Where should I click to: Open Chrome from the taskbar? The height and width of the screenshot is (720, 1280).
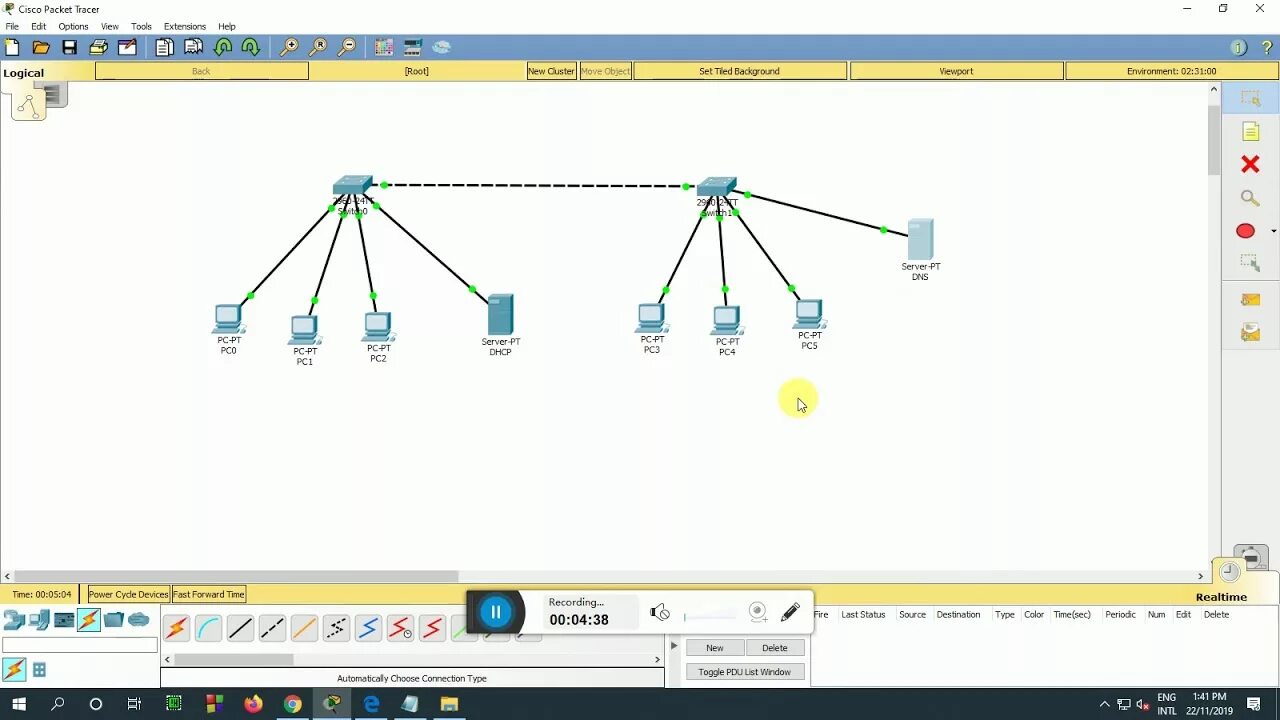click(292, 704)
